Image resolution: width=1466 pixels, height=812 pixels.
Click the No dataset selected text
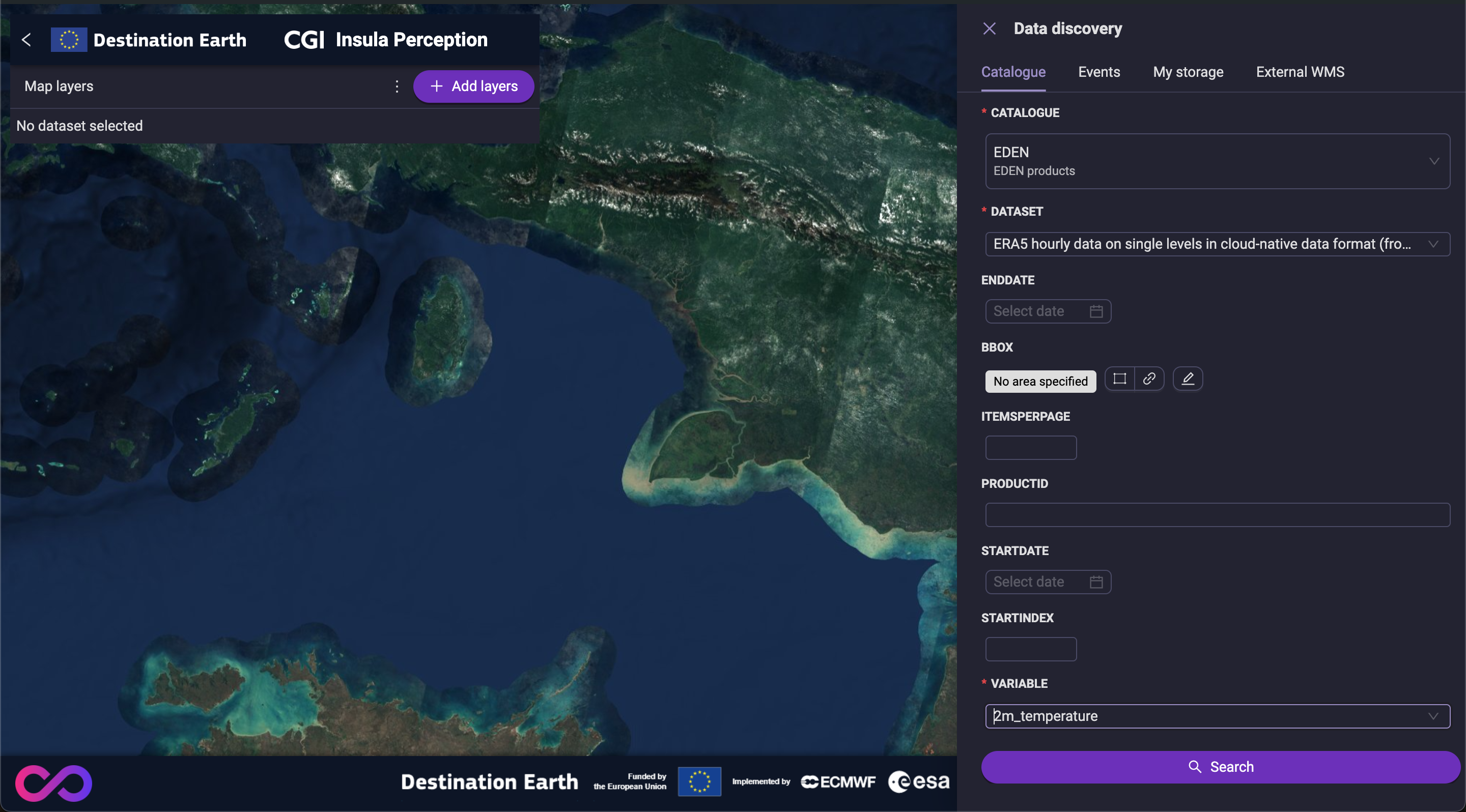[80, 126]
